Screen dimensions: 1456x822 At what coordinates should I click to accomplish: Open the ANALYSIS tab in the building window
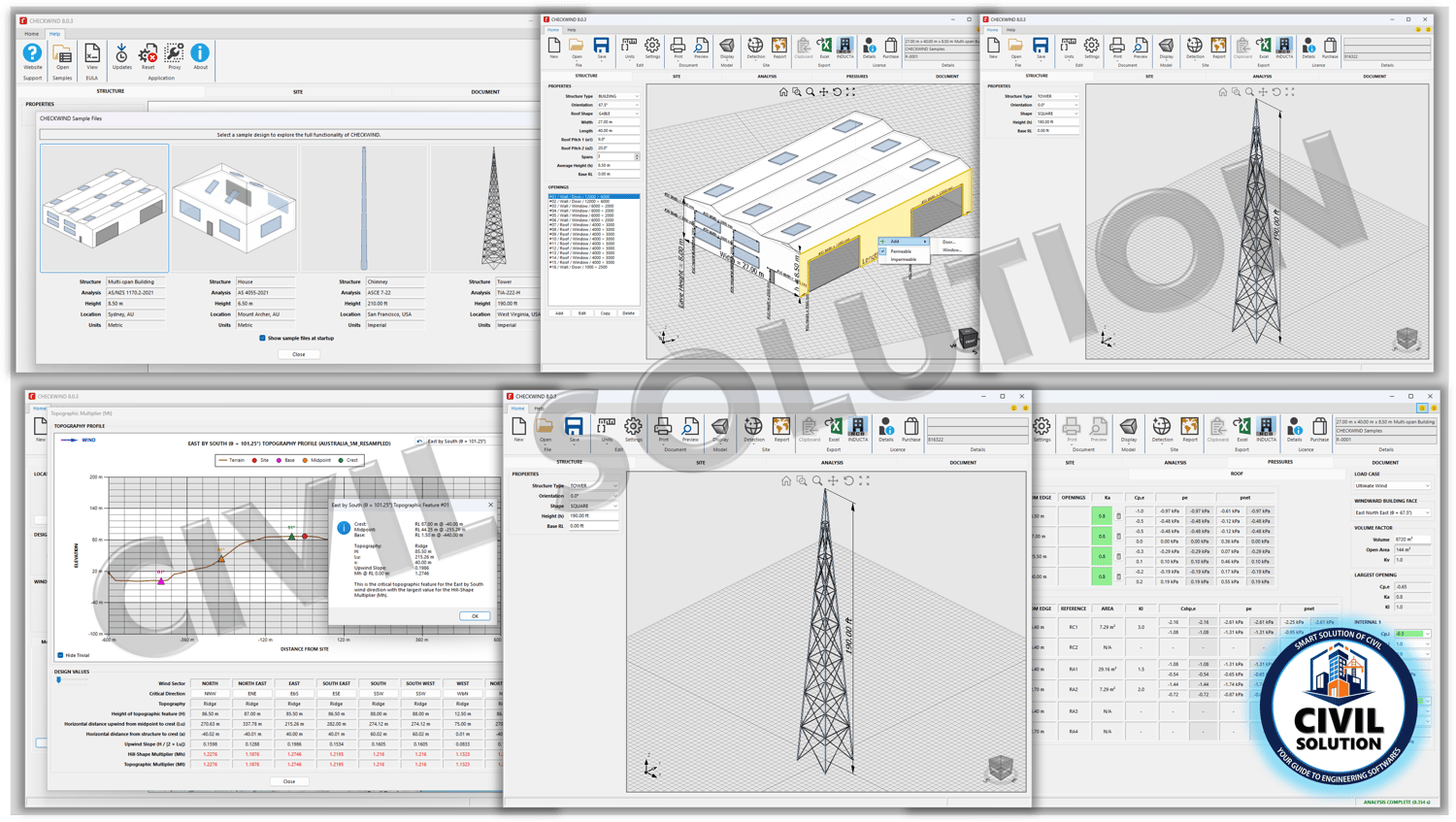pyautogui.click(x=767, y=76)
